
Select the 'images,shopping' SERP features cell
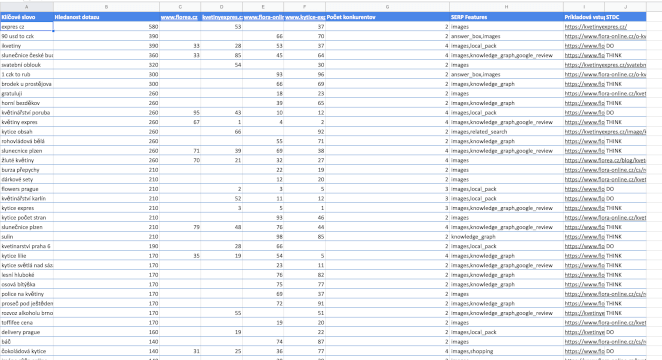506,351
